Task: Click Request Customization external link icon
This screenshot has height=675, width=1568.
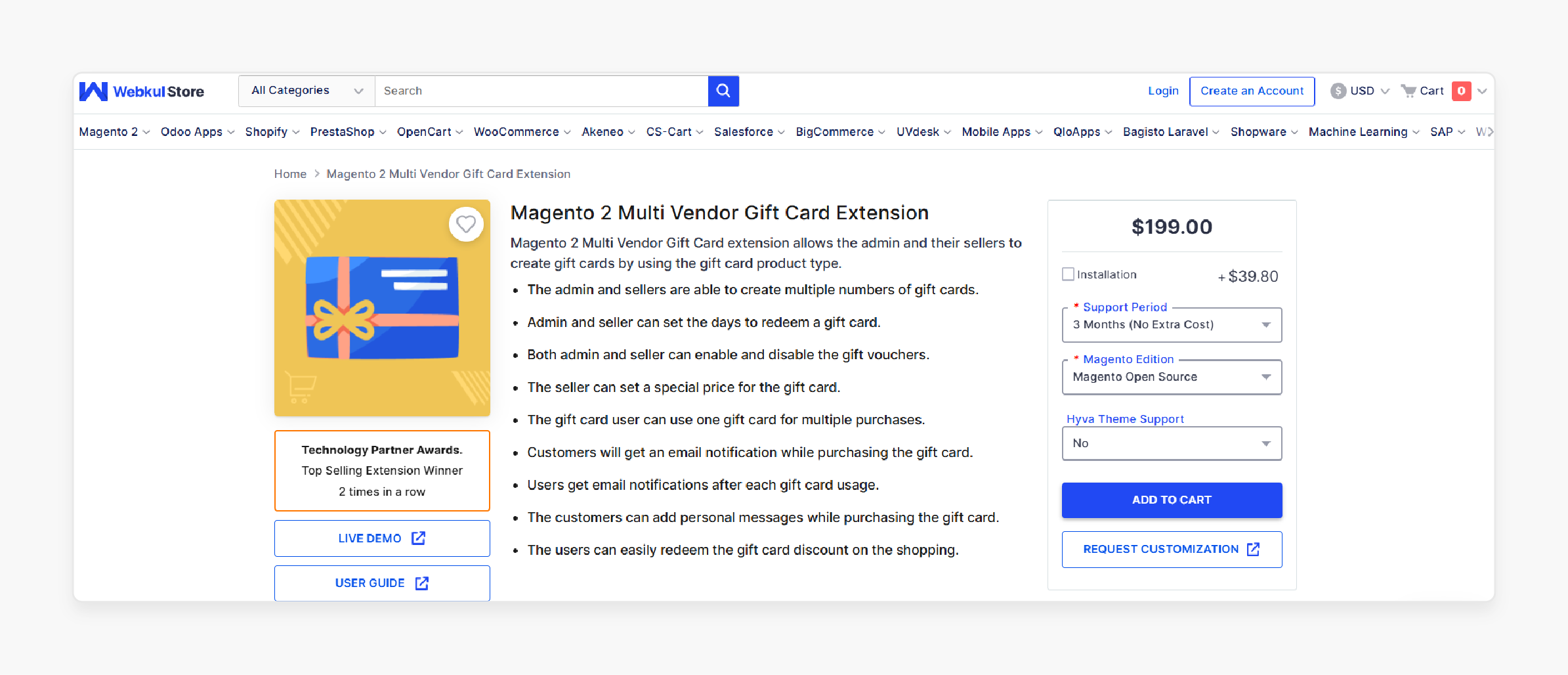Action: 1253,549
